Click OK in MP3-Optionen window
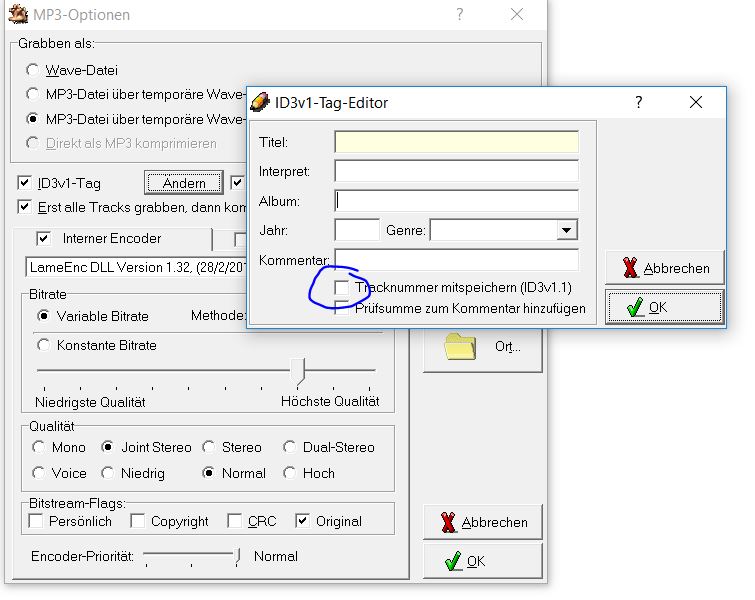Screen dimensions: 755x600 tap(482, 561)
